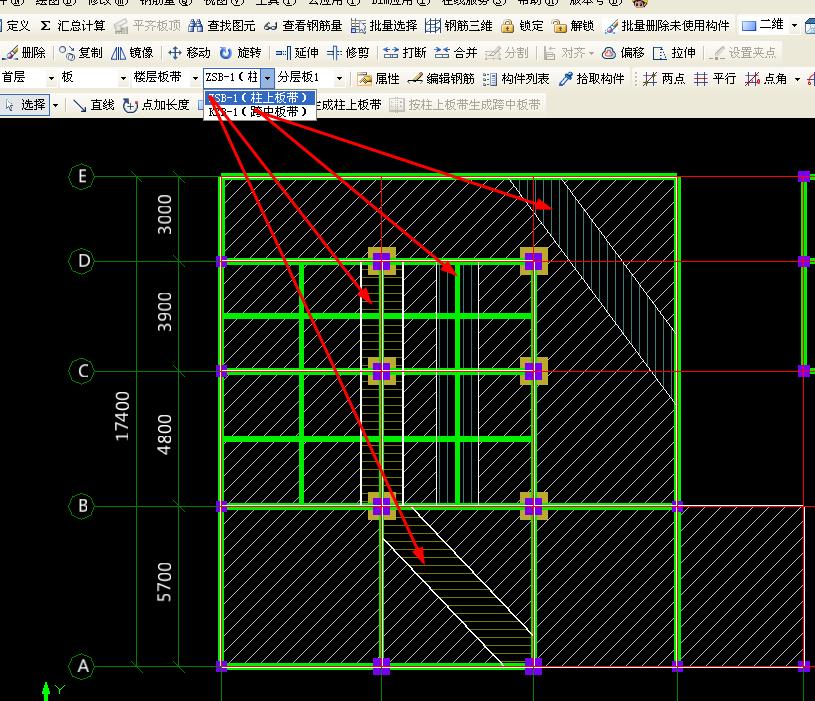
Task: Expand the arrow next to 点角
Action: (x=797, y=79)
